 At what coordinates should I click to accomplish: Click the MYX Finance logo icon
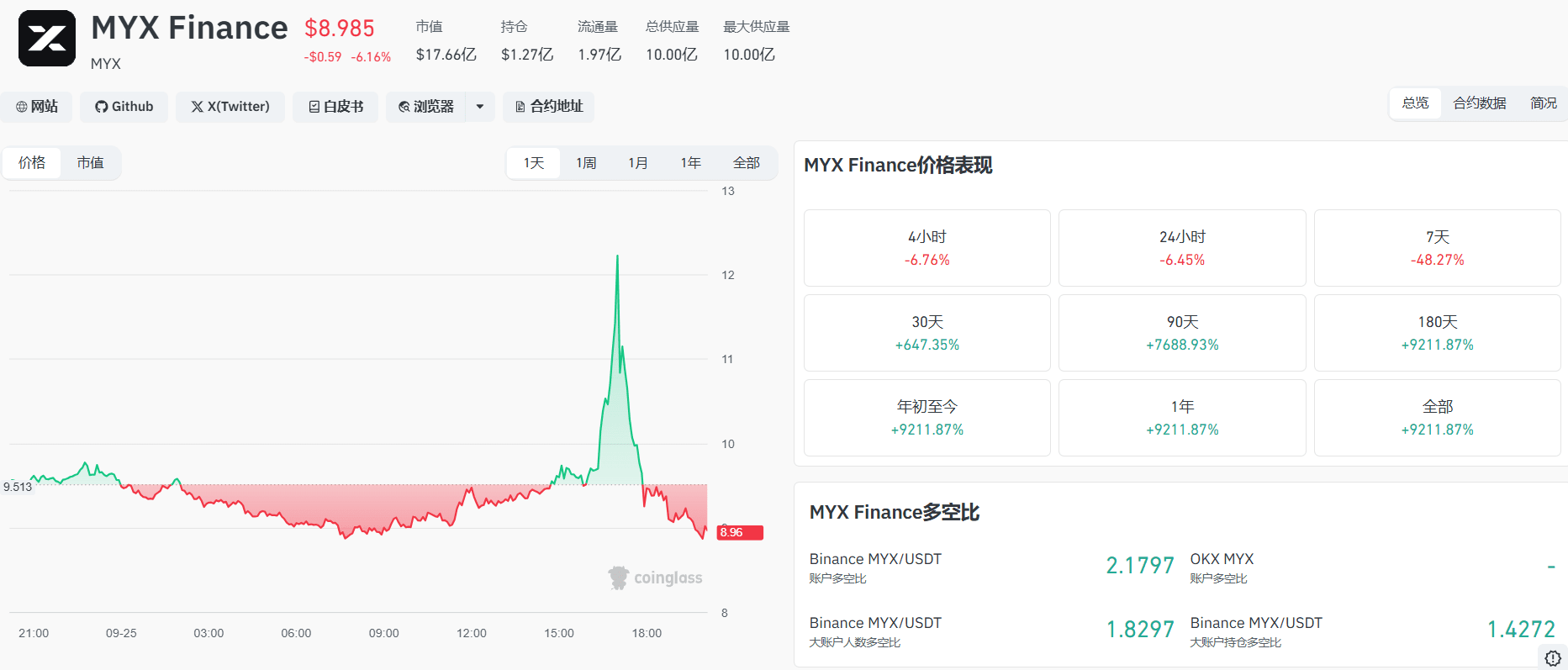[x=47, y=38]
